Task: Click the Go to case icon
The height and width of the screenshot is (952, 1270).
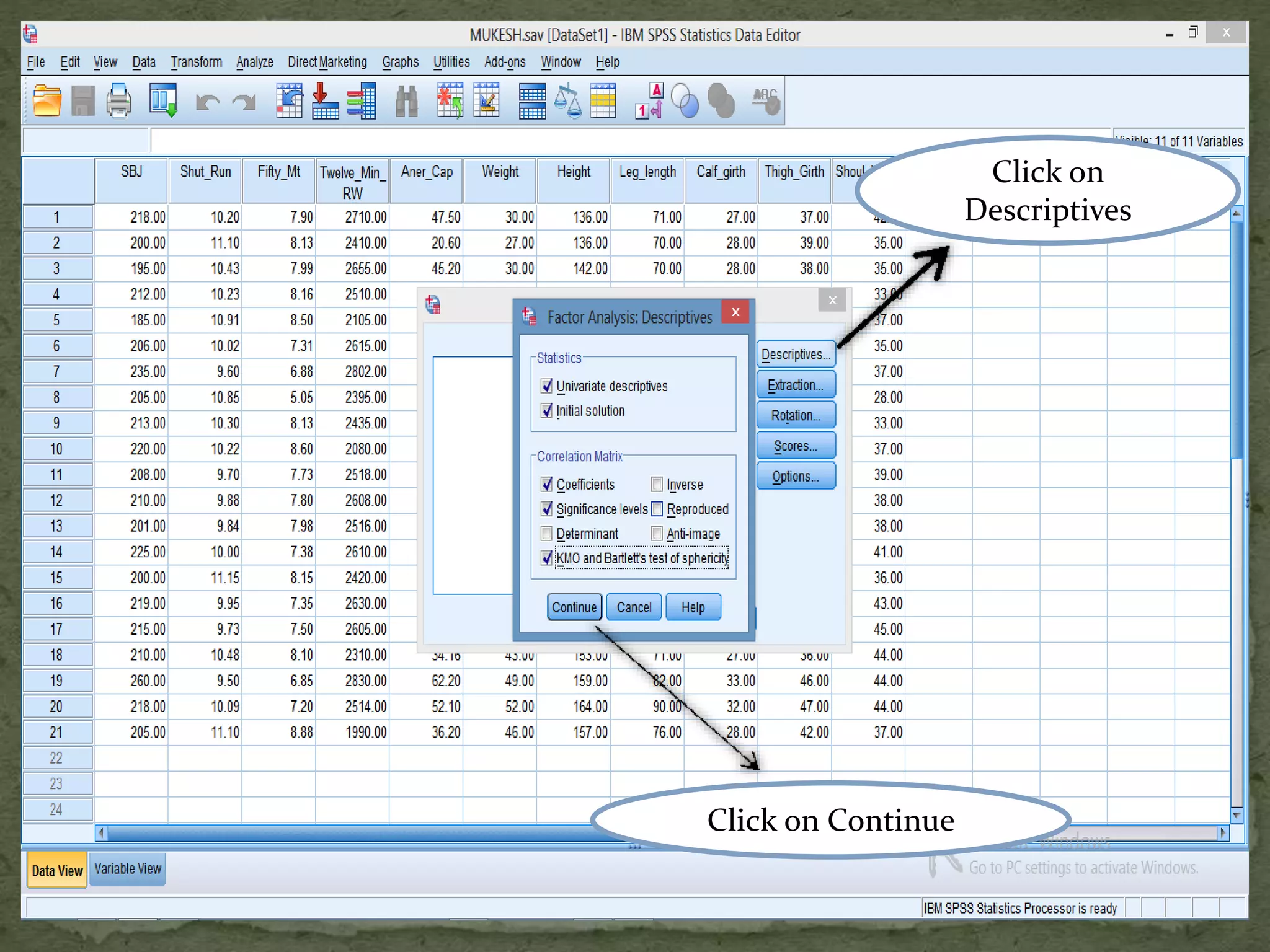Action: click(289, 101)
